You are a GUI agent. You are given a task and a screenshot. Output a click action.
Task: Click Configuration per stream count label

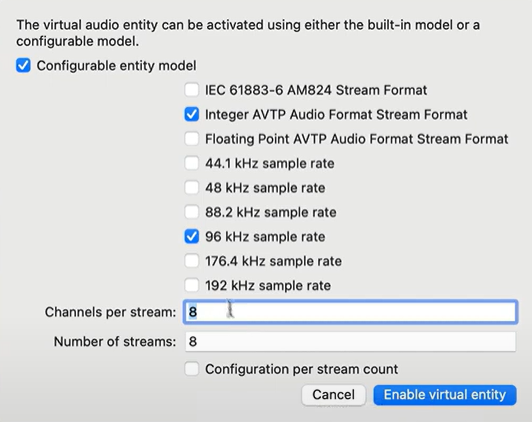301,369
